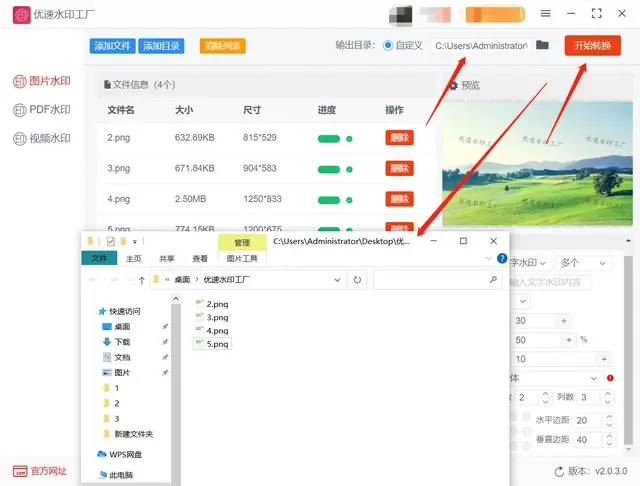Refresh the Explorer folder view

[359, 280]
